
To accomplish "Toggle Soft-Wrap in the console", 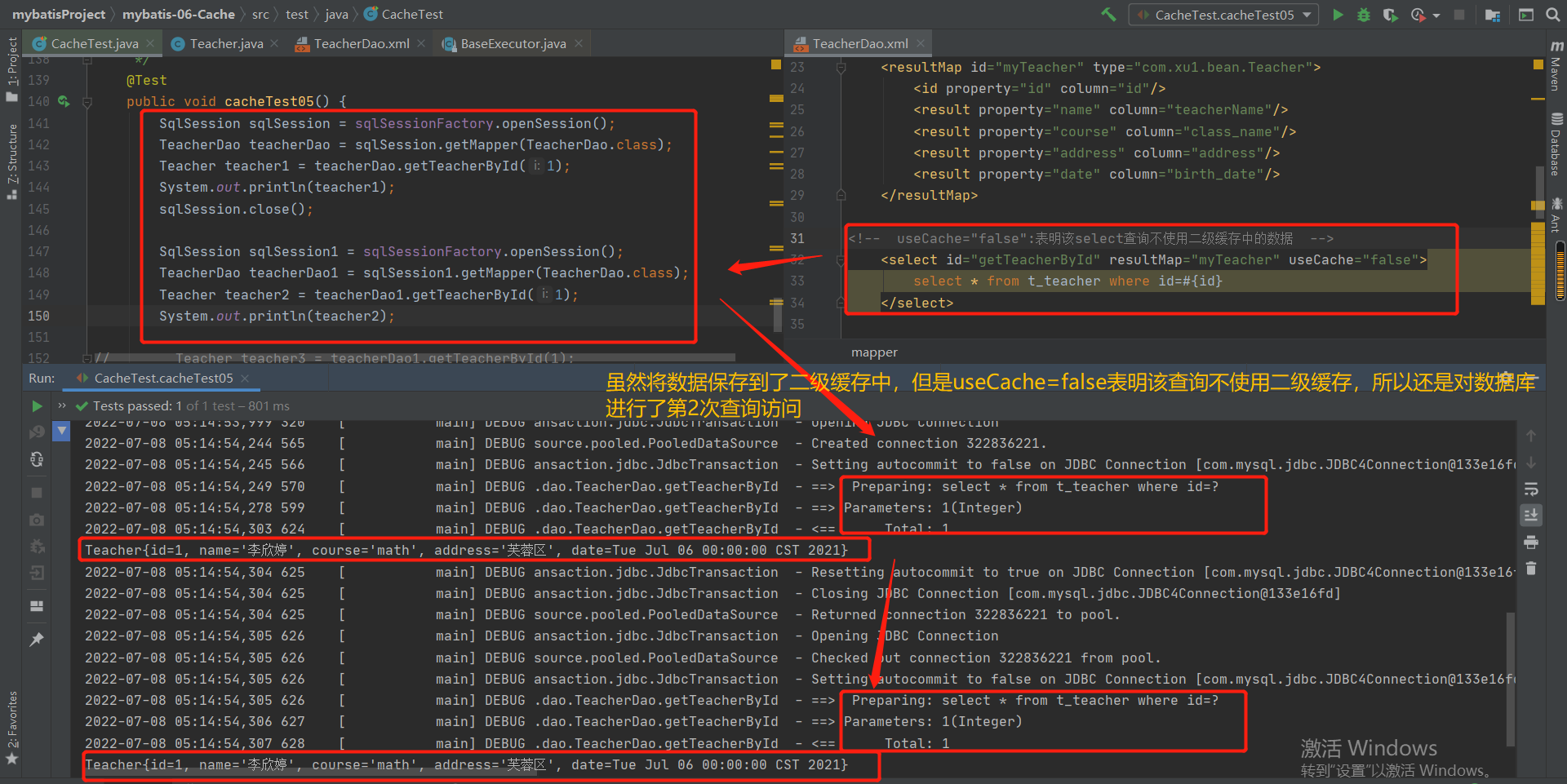I will 1531,489.
